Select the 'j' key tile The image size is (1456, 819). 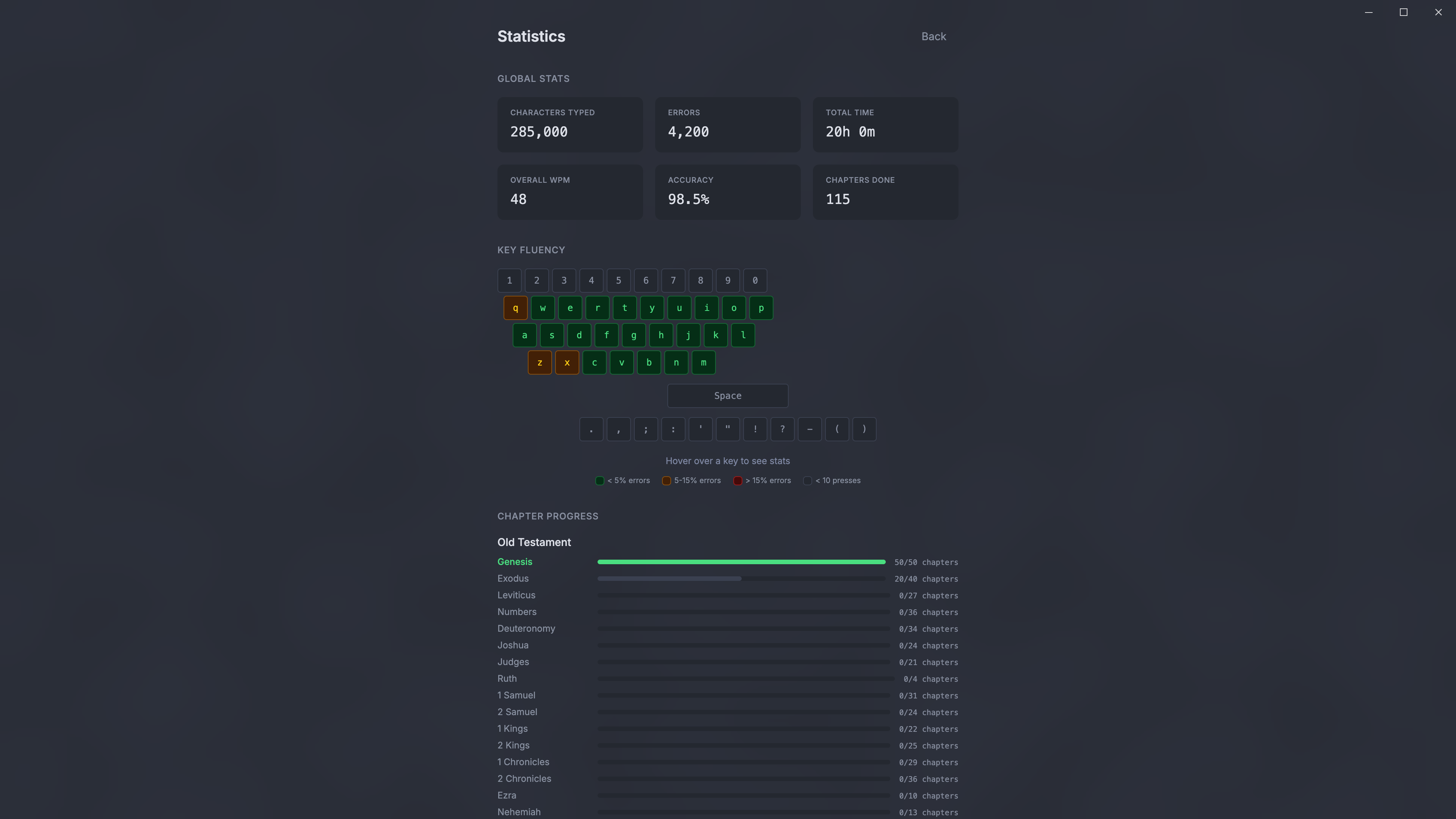[x=689, y=335]
